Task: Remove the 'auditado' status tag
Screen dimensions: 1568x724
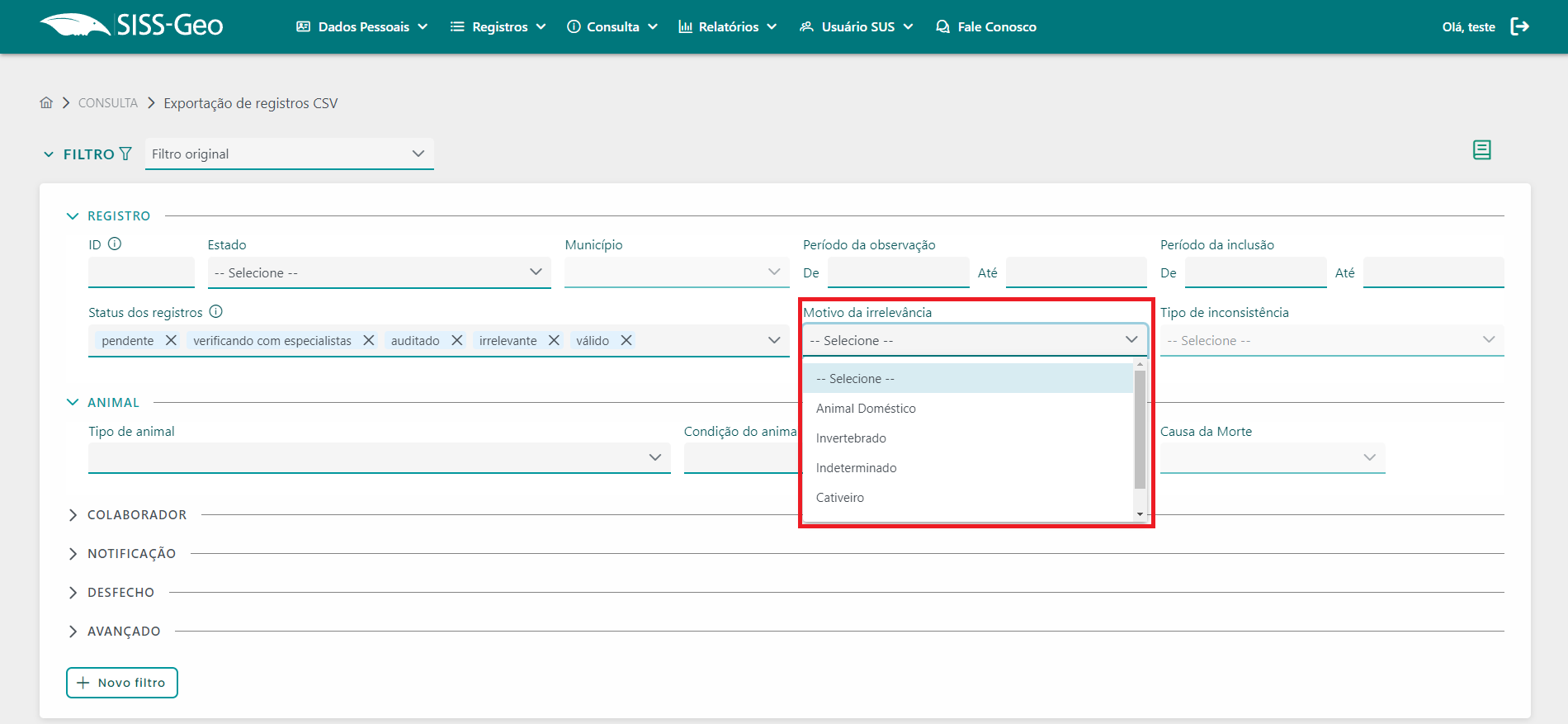Action: (456, 340)
